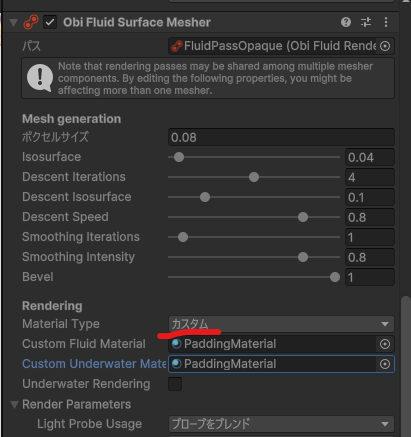Click the Inspector vertical scrollbar
The width and height of the screenshot is (411, 437).
406,367
